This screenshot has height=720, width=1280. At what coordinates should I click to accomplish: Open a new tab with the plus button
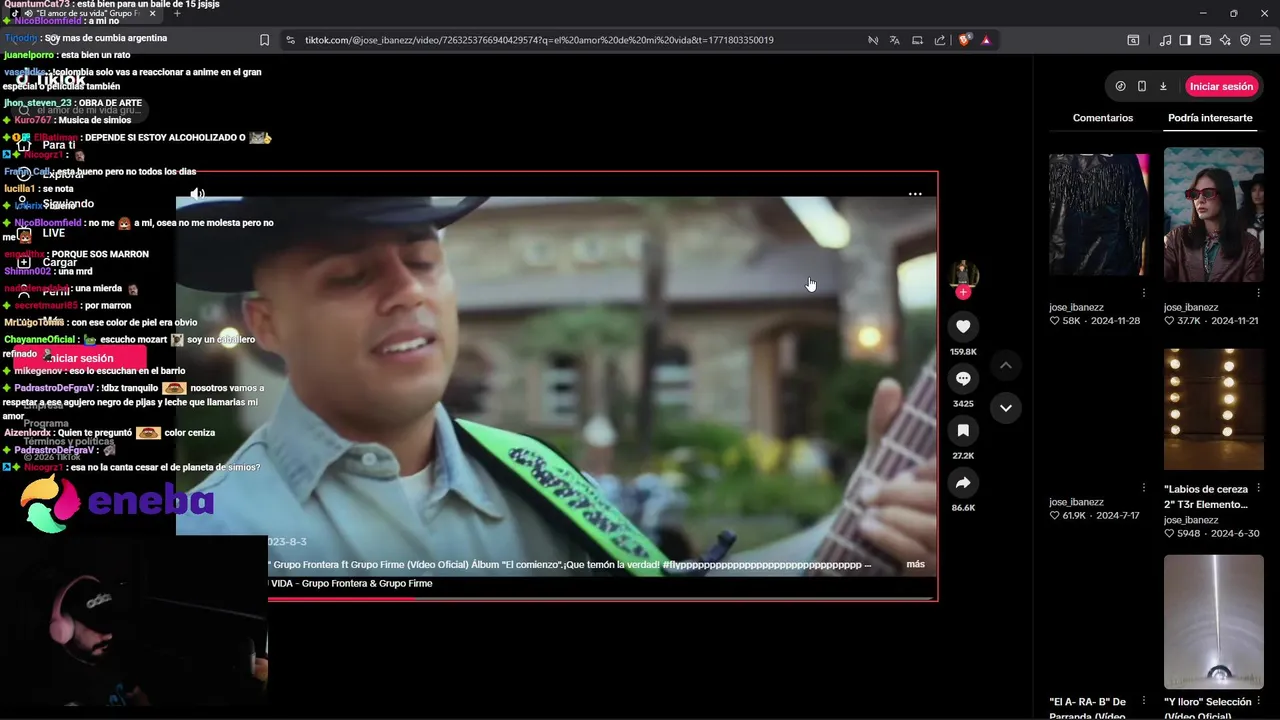(x=177, y=13)
